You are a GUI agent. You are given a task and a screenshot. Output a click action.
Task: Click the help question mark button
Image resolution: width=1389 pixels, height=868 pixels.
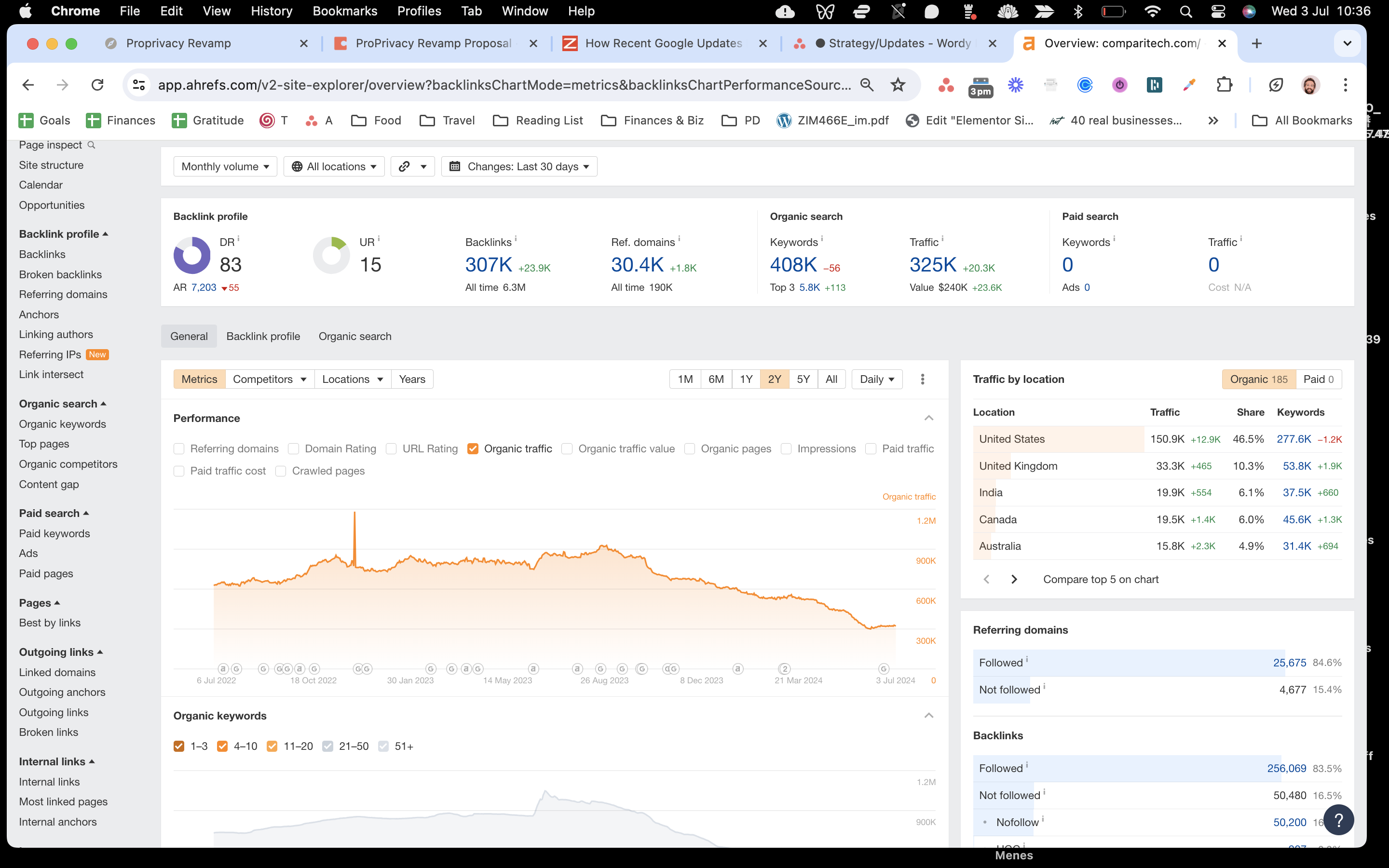point(1338,819)
